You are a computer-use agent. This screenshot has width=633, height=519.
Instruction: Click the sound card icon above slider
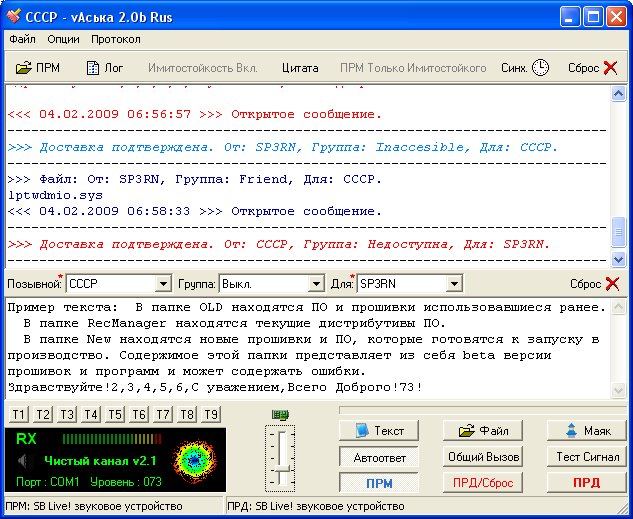280,414
